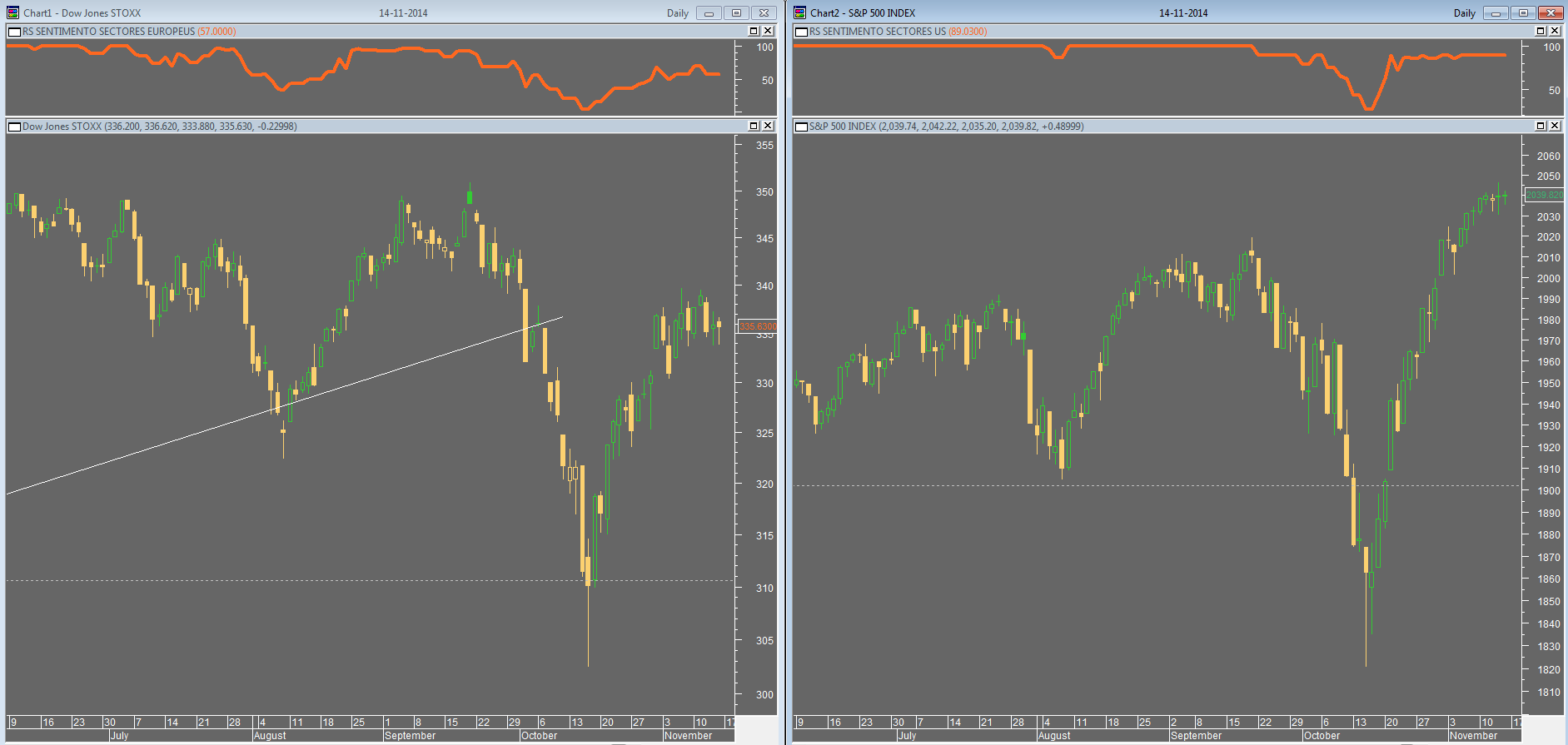This screenshot has height=745, width=1568.
Task: Click the Daily periodicity label in Chart2
Action: coord(1464,13)
